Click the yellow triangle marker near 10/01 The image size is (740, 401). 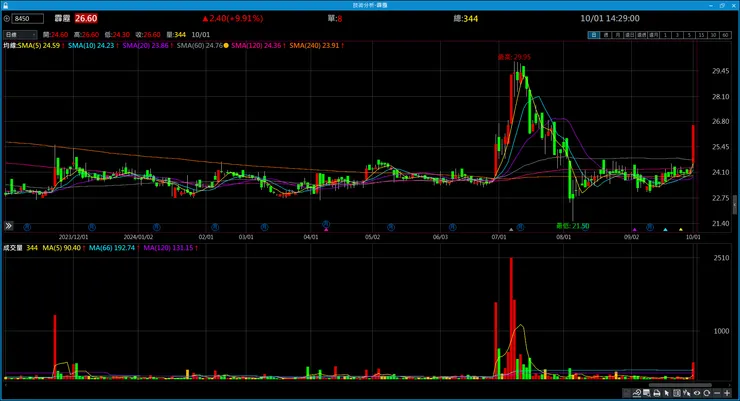coord(681,229)
